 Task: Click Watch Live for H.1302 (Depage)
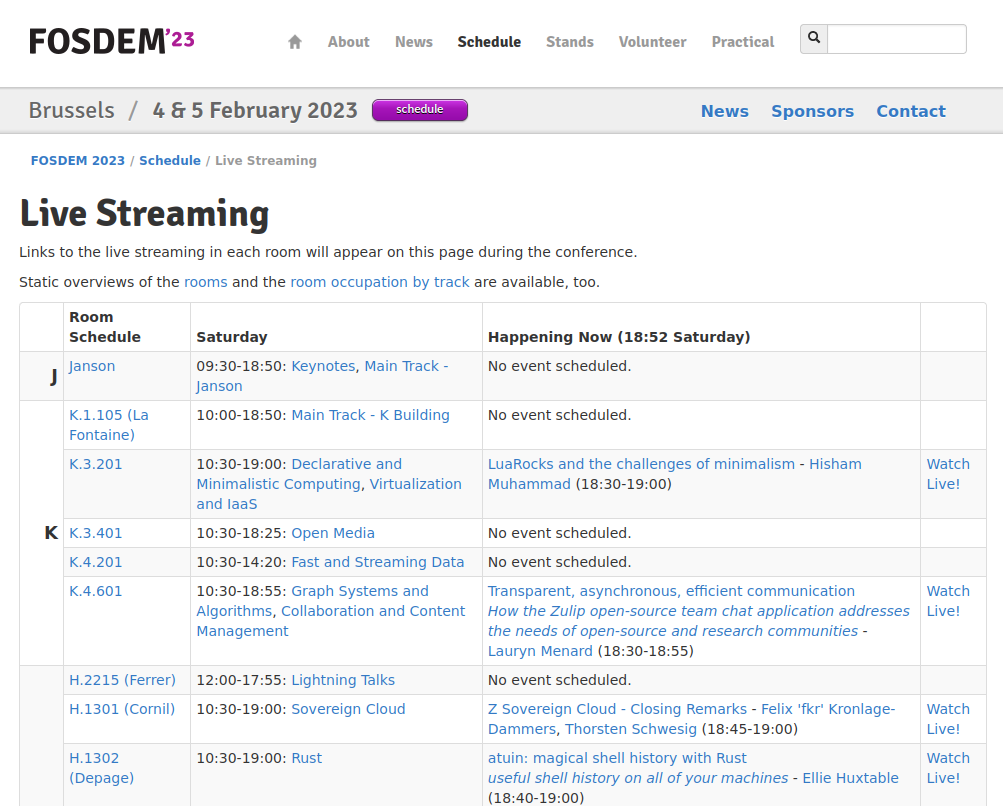(x=948, y=768)
